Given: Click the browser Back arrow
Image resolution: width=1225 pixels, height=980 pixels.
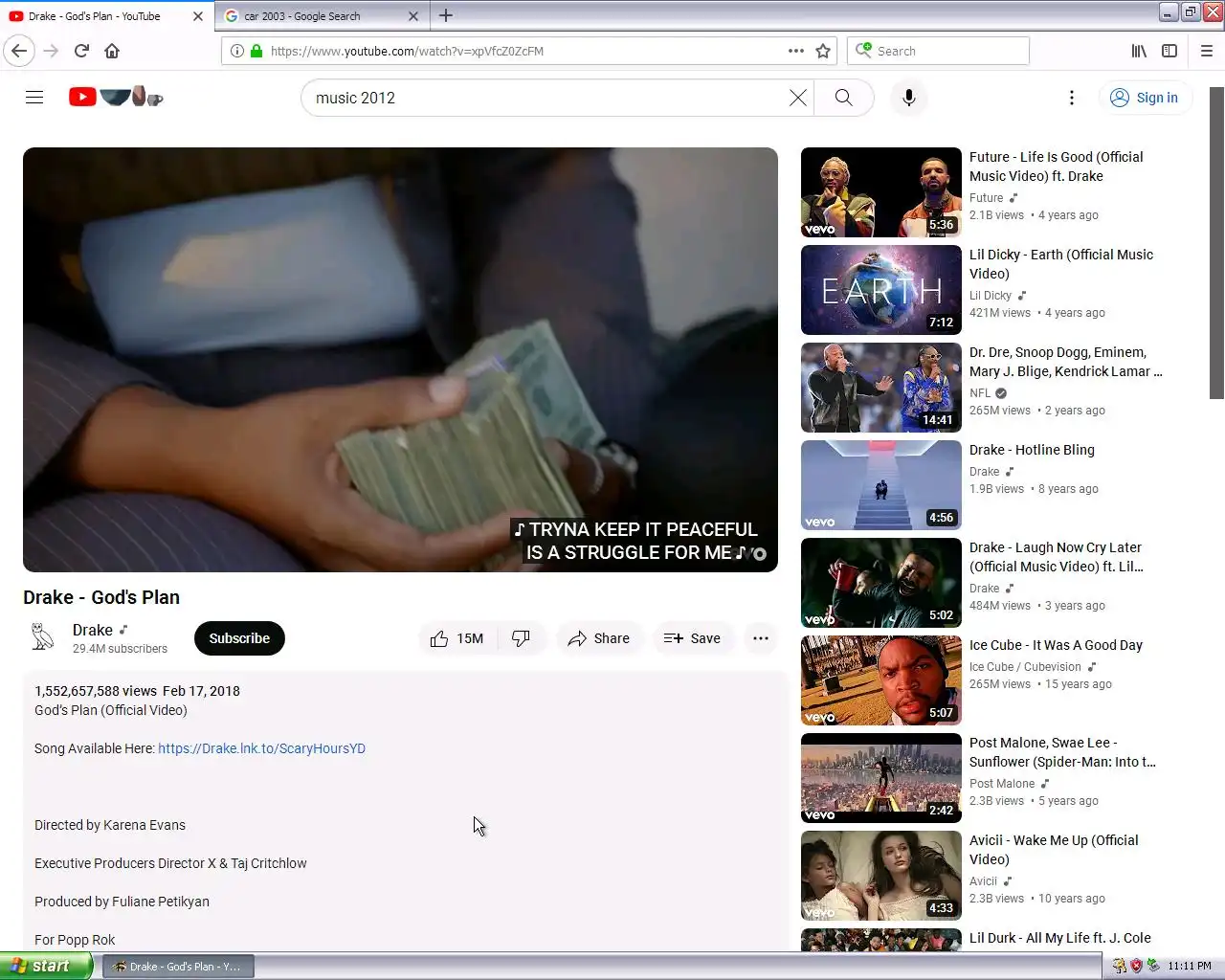Looking at the screenshot, I should (19, 51).
